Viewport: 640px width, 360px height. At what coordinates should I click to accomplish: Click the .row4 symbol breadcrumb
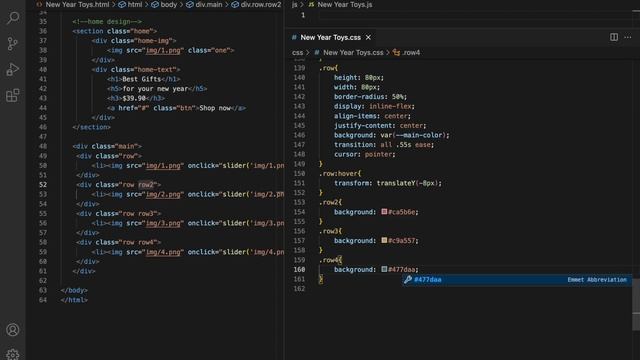[411, 53]
